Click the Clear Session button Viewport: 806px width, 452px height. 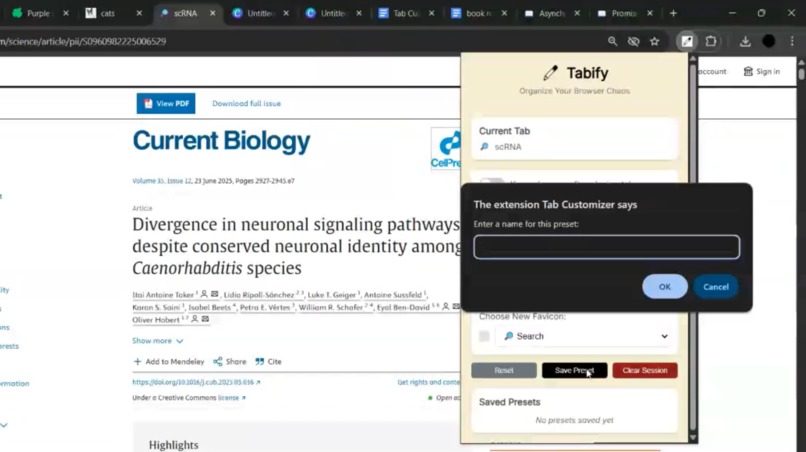(x=645, y=370)
